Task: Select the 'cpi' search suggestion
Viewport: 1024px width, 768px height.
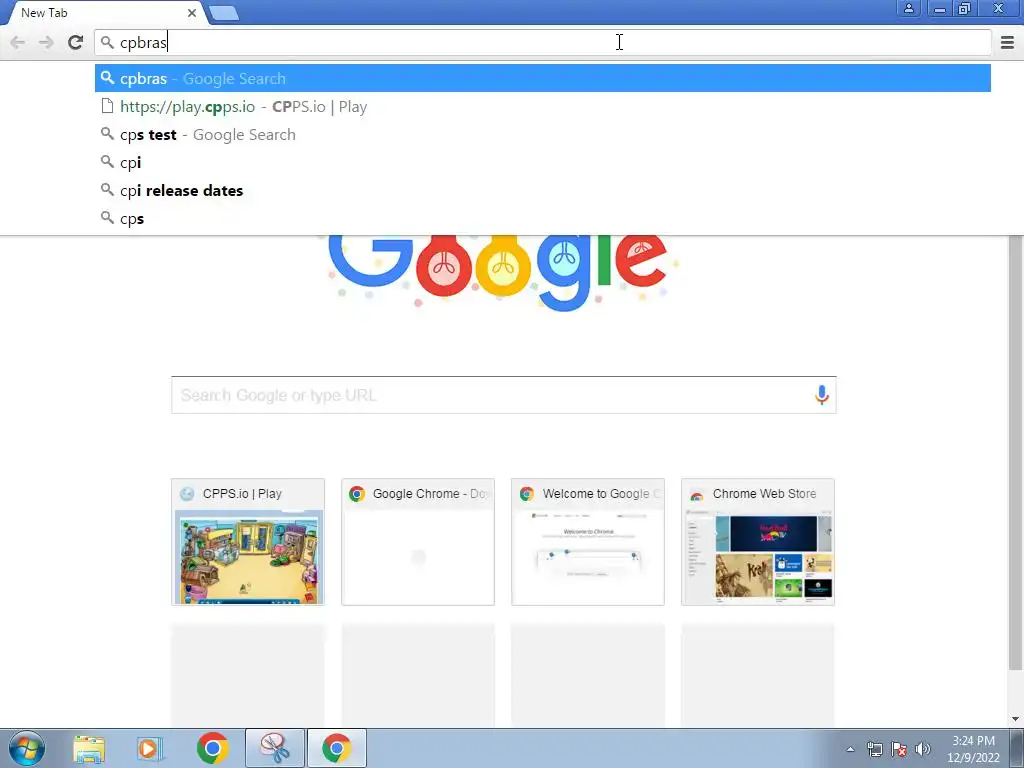Action: (543, 163)
